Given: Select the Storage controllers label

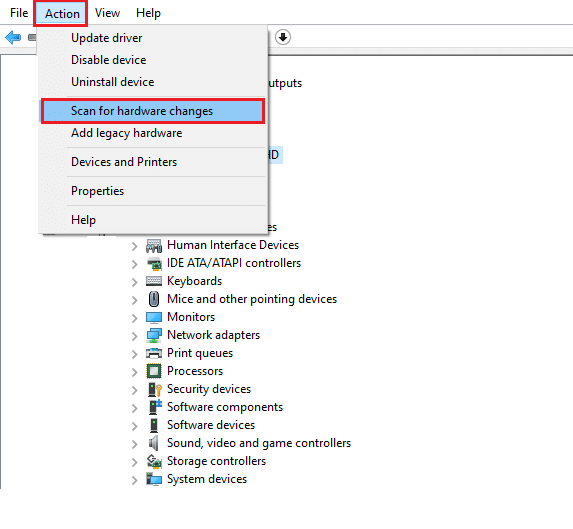Looking at the screenshot, I should click(x=216, y=461).
